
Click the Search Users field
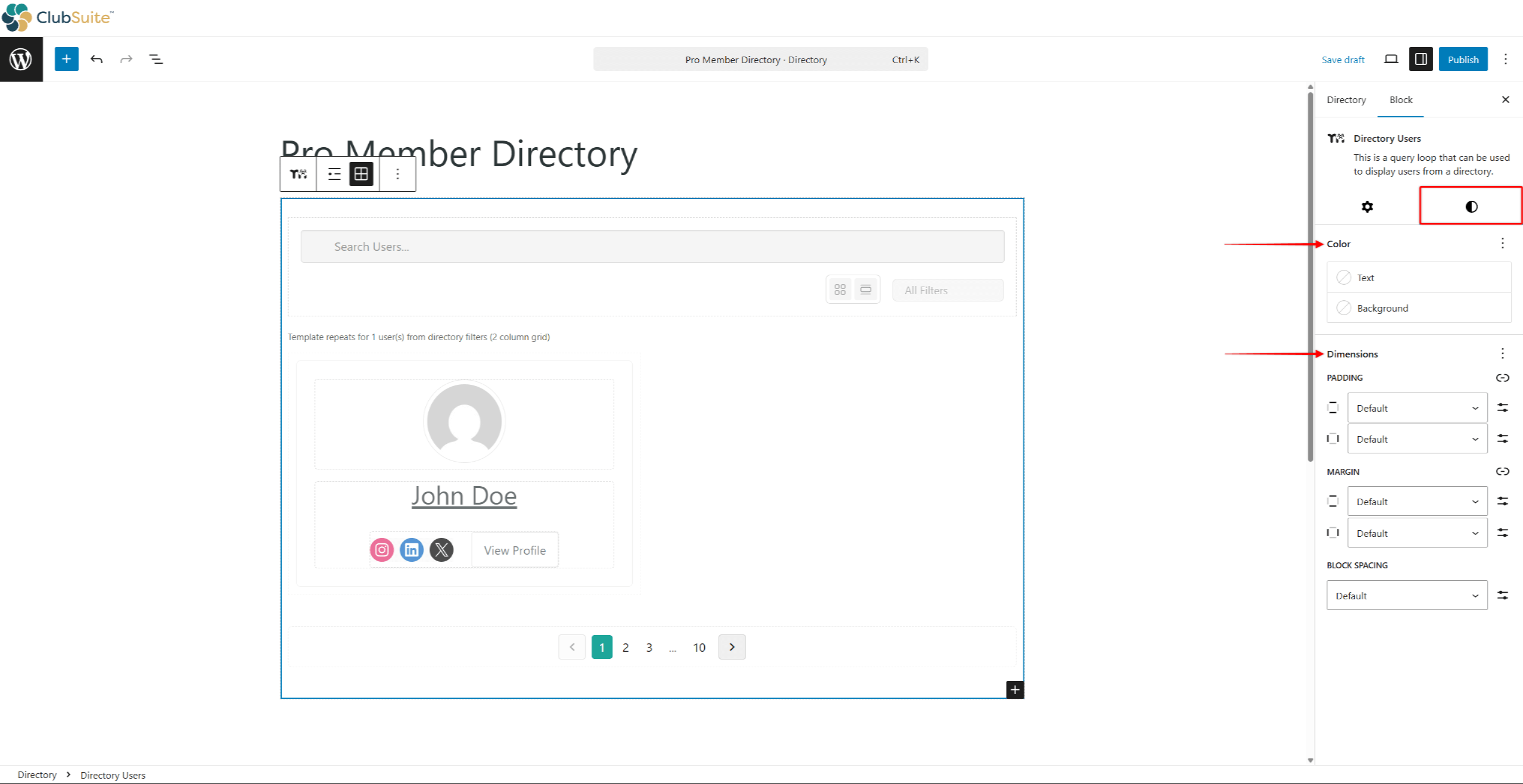point(652,247)
